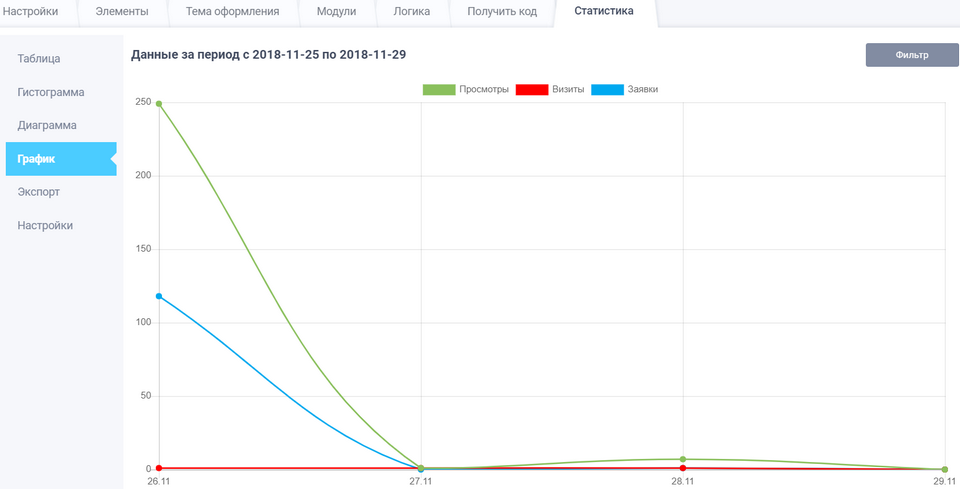Hide the blue Заявки series in legend
The height and width of the screenshot is (489, 960).
[607, 90]
